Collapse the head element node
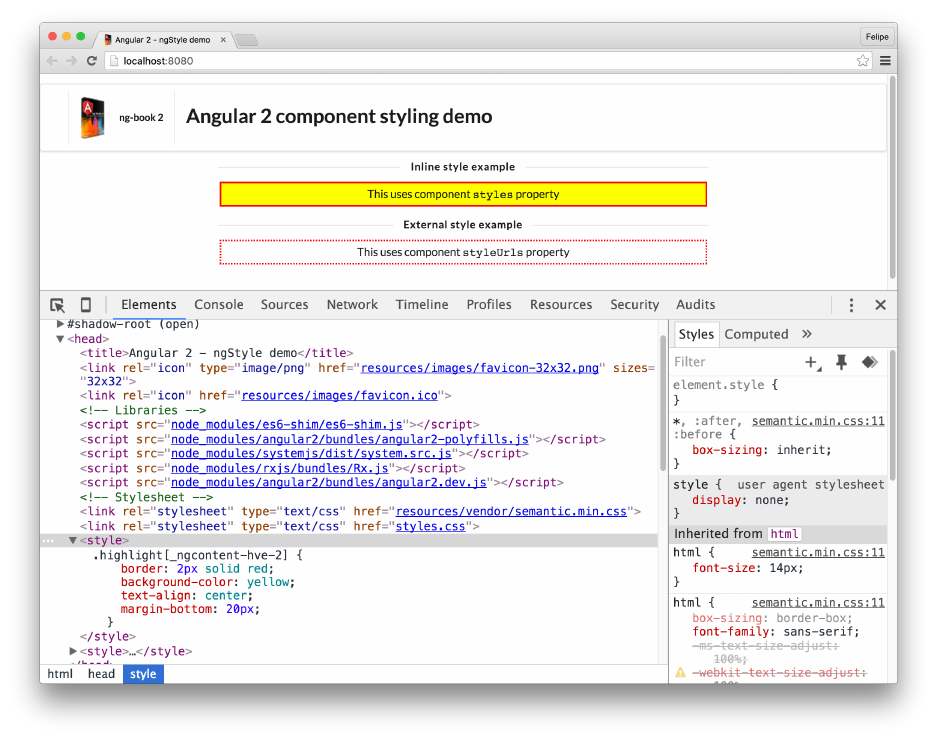The height and width of the screenshot is (740, 937). pyautogui.click(x=60, y=339)
